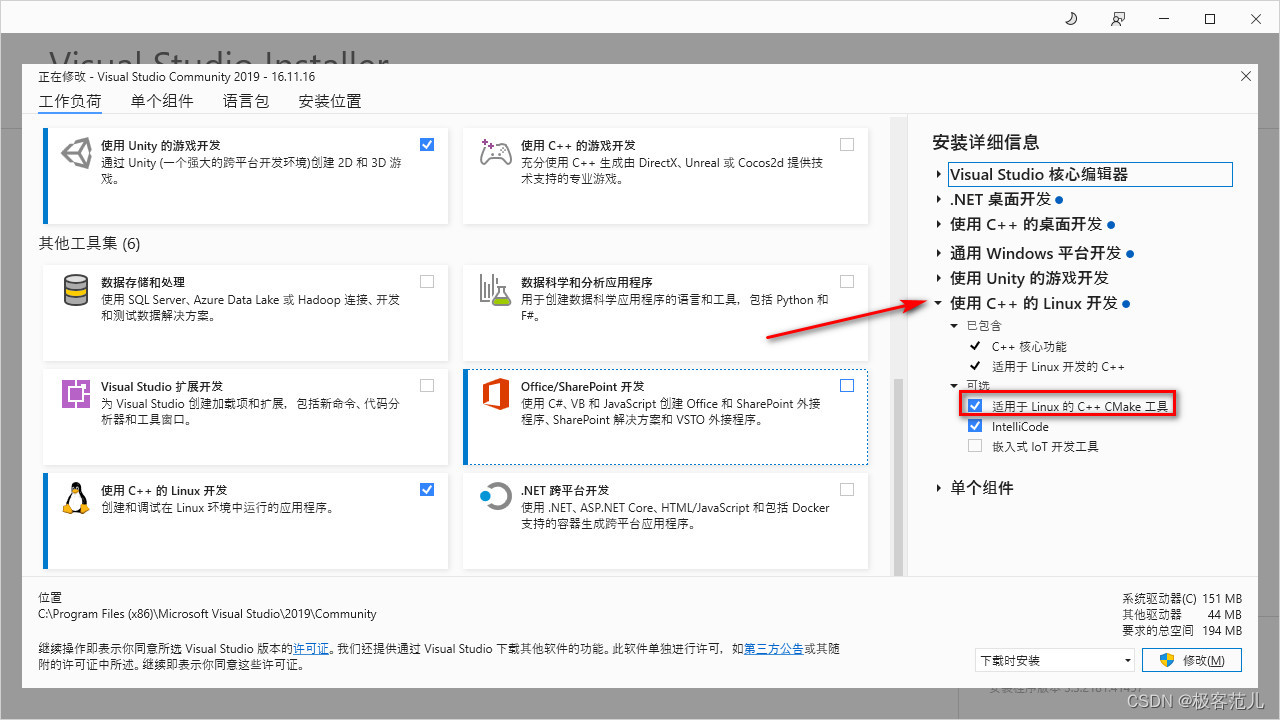Click the 安装详细信息 heading

click(986, 142)
